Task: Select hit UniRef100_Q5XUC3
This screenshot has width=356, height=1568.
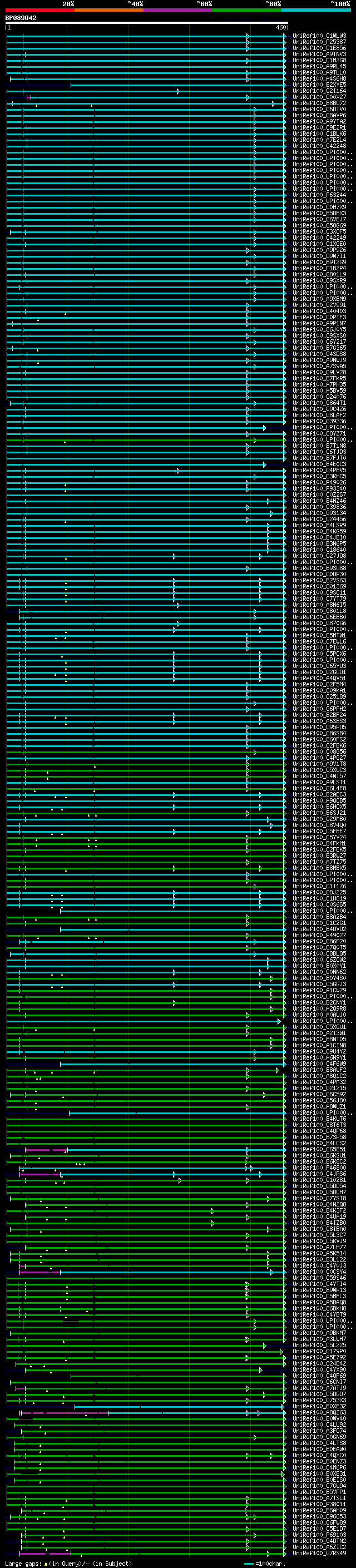Action: [x=319, y=770]
